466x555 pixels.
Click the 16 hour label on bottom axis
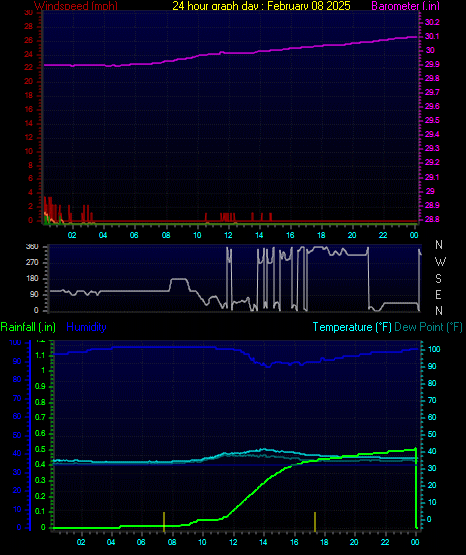[x=294, y=542]
